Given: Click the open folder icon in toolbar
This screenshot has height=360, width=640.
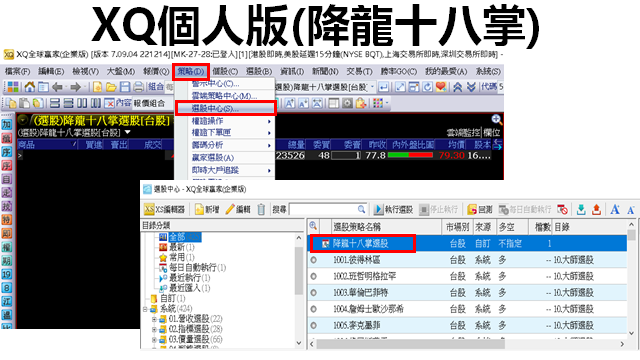Looking at the screenshot, I should click(111, 87).
